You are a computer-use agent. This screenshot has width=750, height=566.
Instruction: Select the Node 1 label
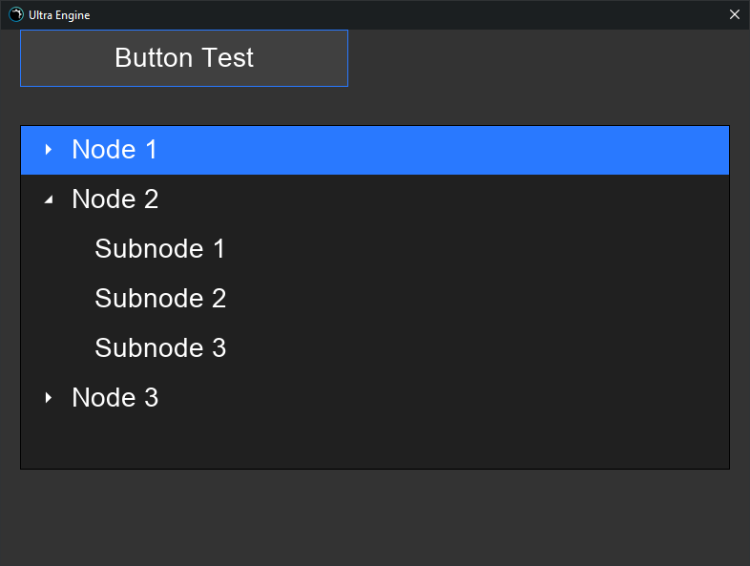click(x=115, y=150)
